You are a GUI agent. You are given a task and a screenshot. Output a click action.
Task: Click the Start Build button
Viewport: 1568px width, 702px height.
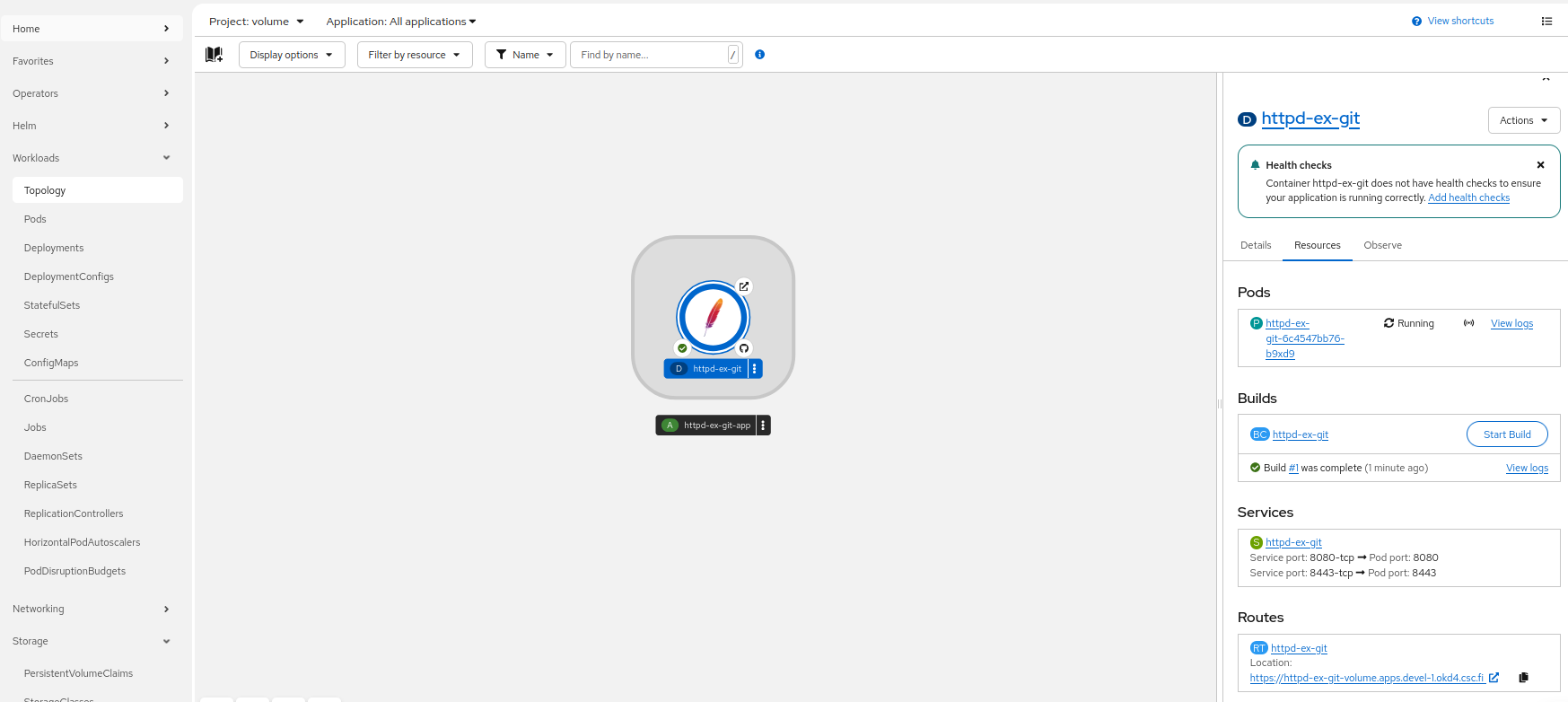pyautogui.click(x=1506, y=434)
